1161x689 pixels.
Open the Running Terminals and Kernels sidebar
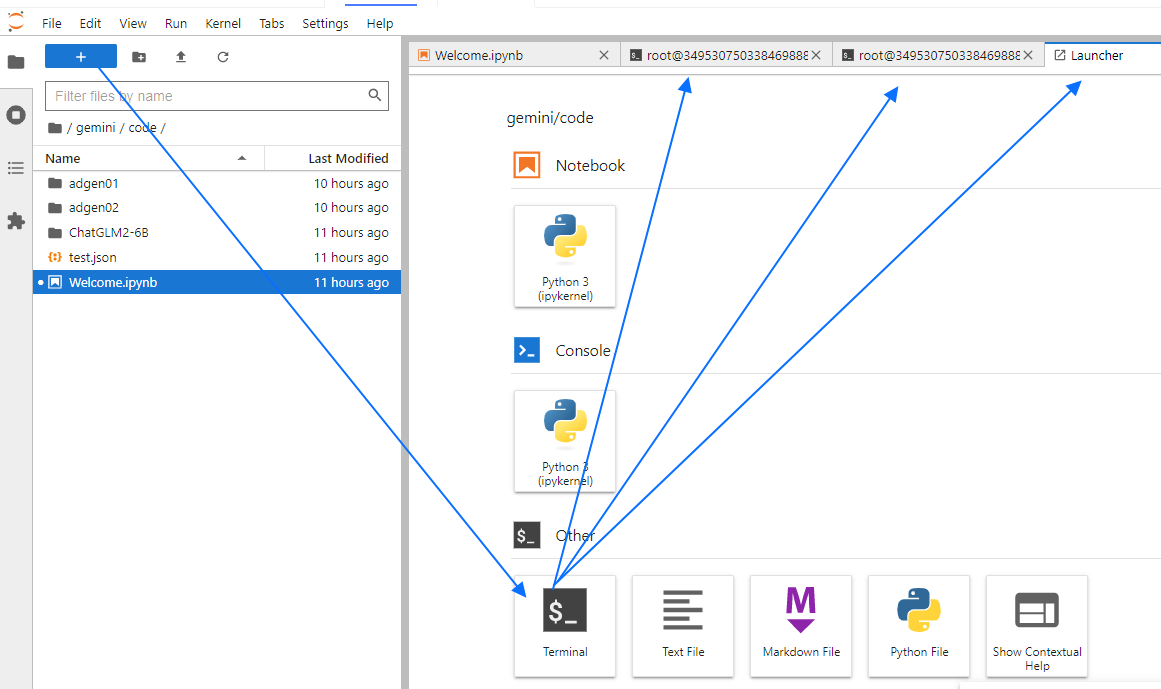(16, 115)
